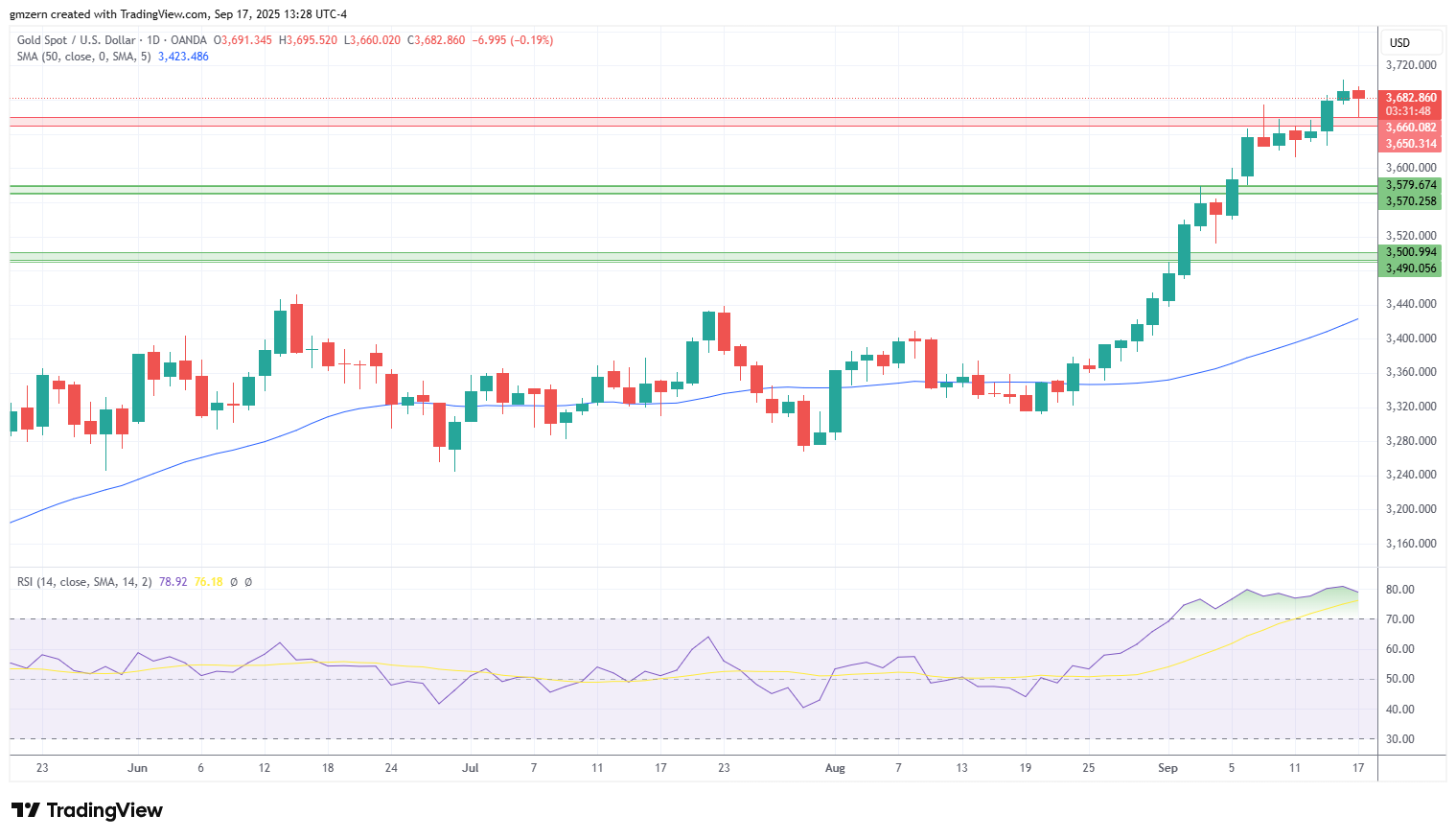Screen dimensions: 1456x839
Task: Click the gmzern created with TradingView.com header
Action: (x=178, y=14)
